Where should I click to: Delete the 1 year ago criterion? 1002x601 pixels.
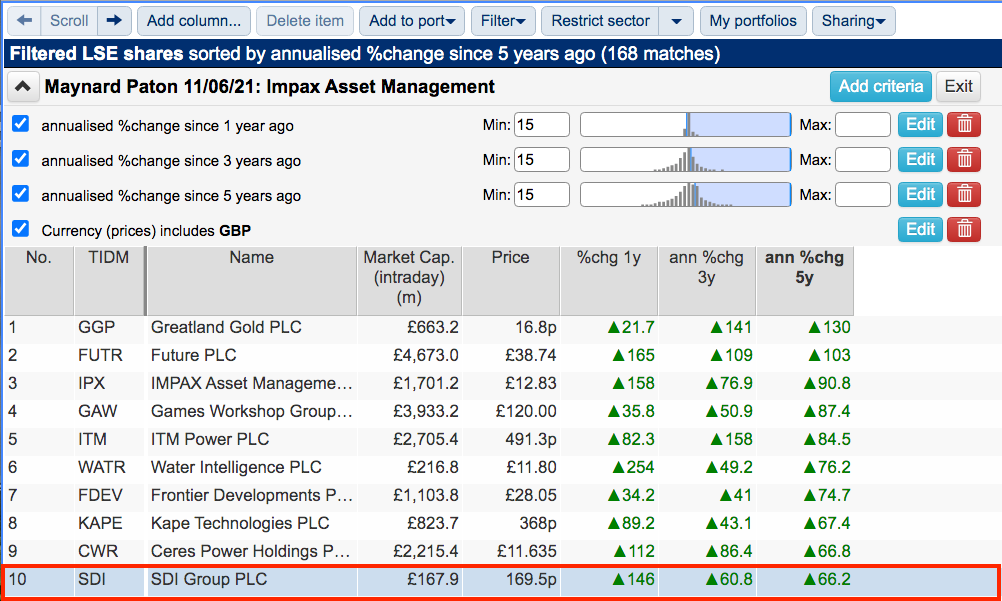[964, 125]
